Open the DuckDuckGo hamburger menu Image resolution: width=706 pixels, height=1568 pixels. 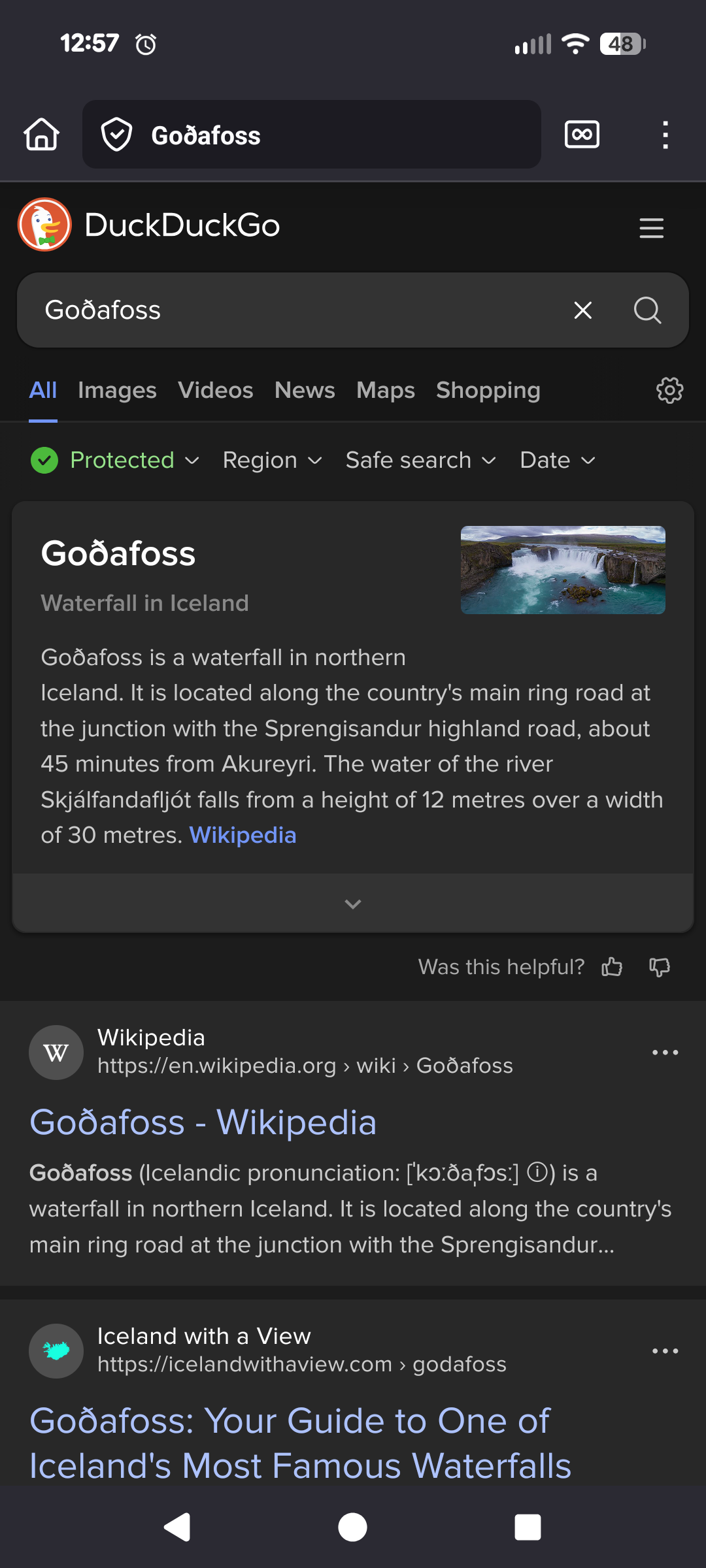651,228
